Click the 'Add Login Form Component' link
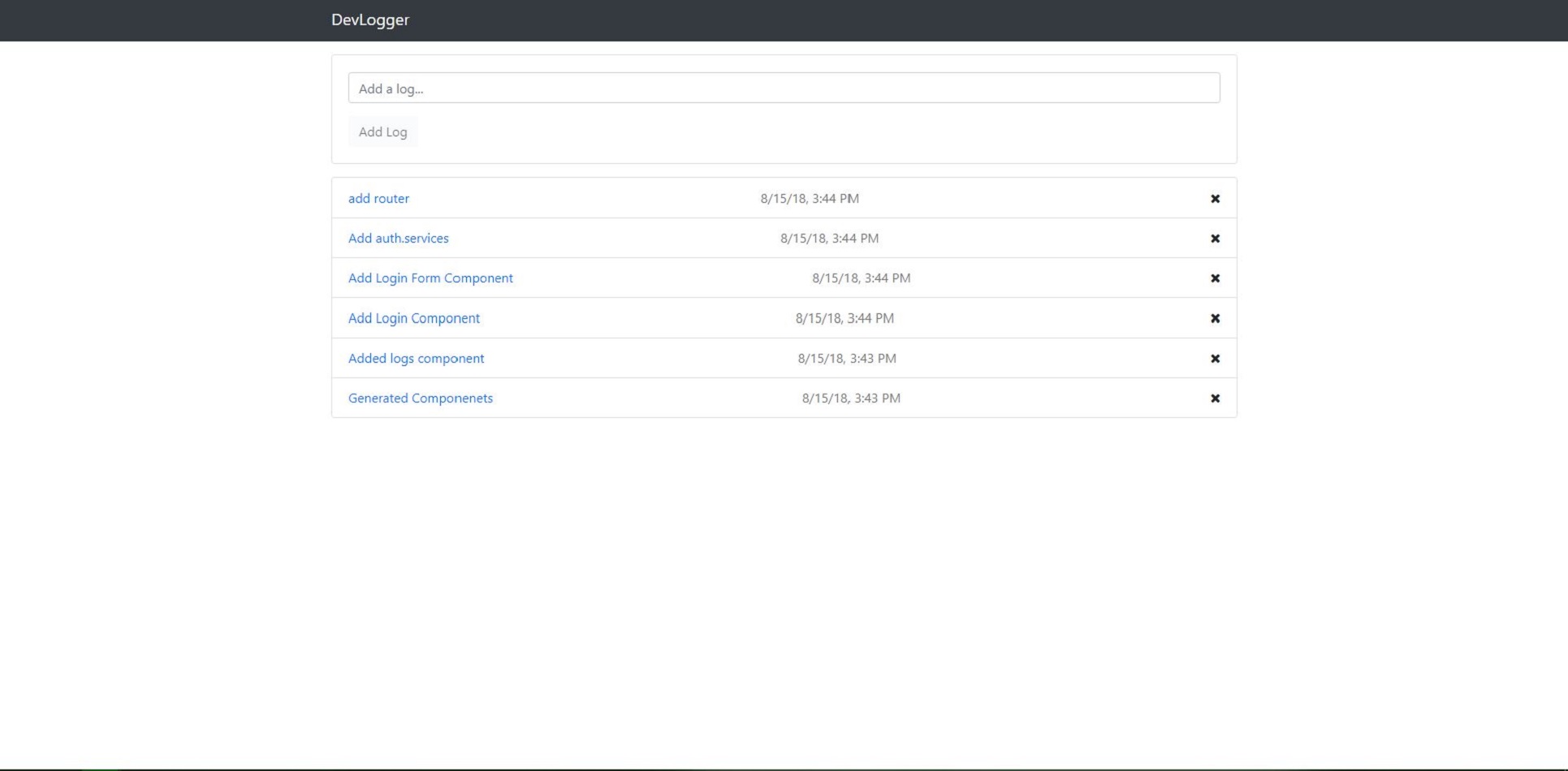The width and height of the screenshot is (1568, 771). coord(430,278)
